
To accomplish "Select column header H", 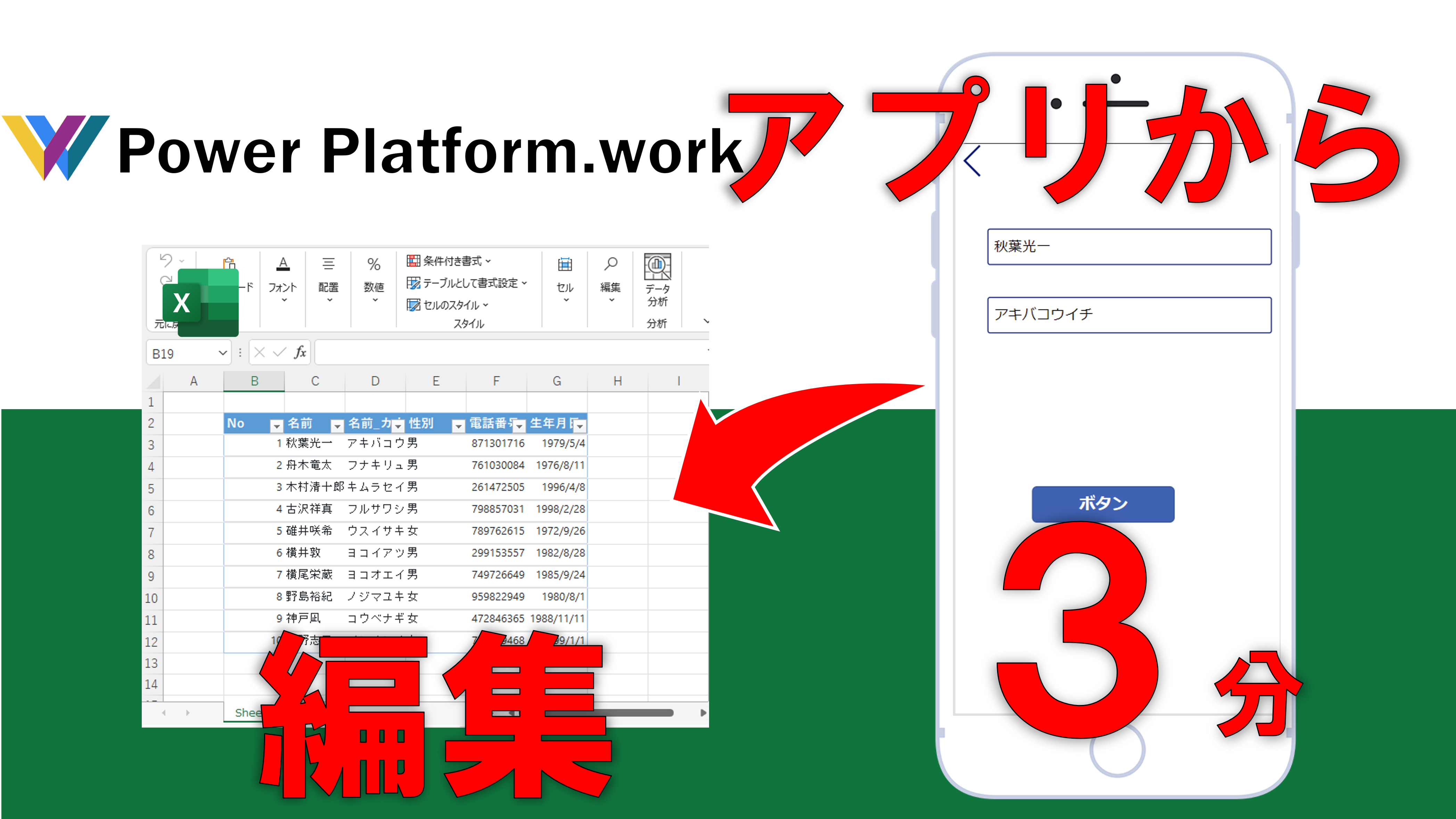I will [x=618, y=381].
